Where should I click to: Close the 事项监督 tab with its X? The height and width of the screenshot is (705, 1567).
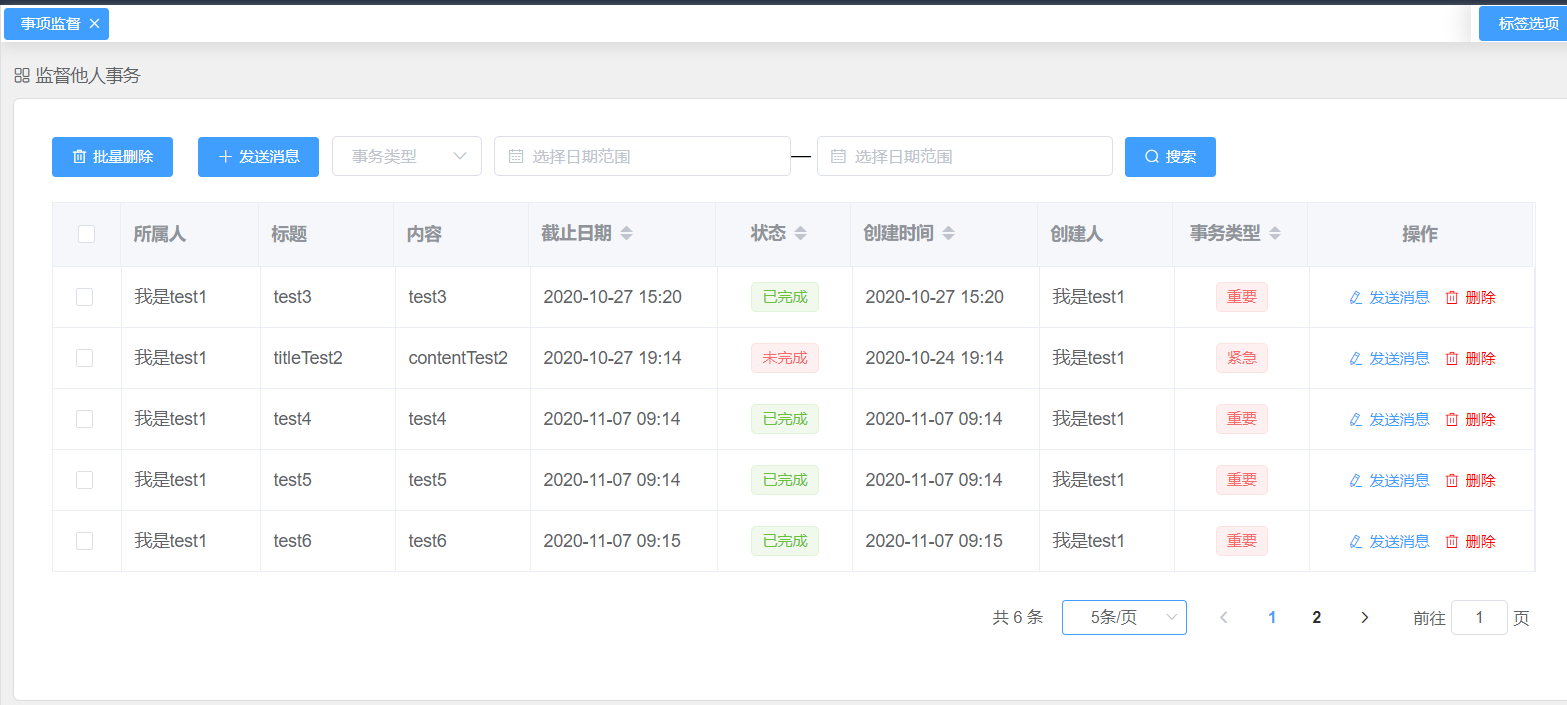pos(94,24)
